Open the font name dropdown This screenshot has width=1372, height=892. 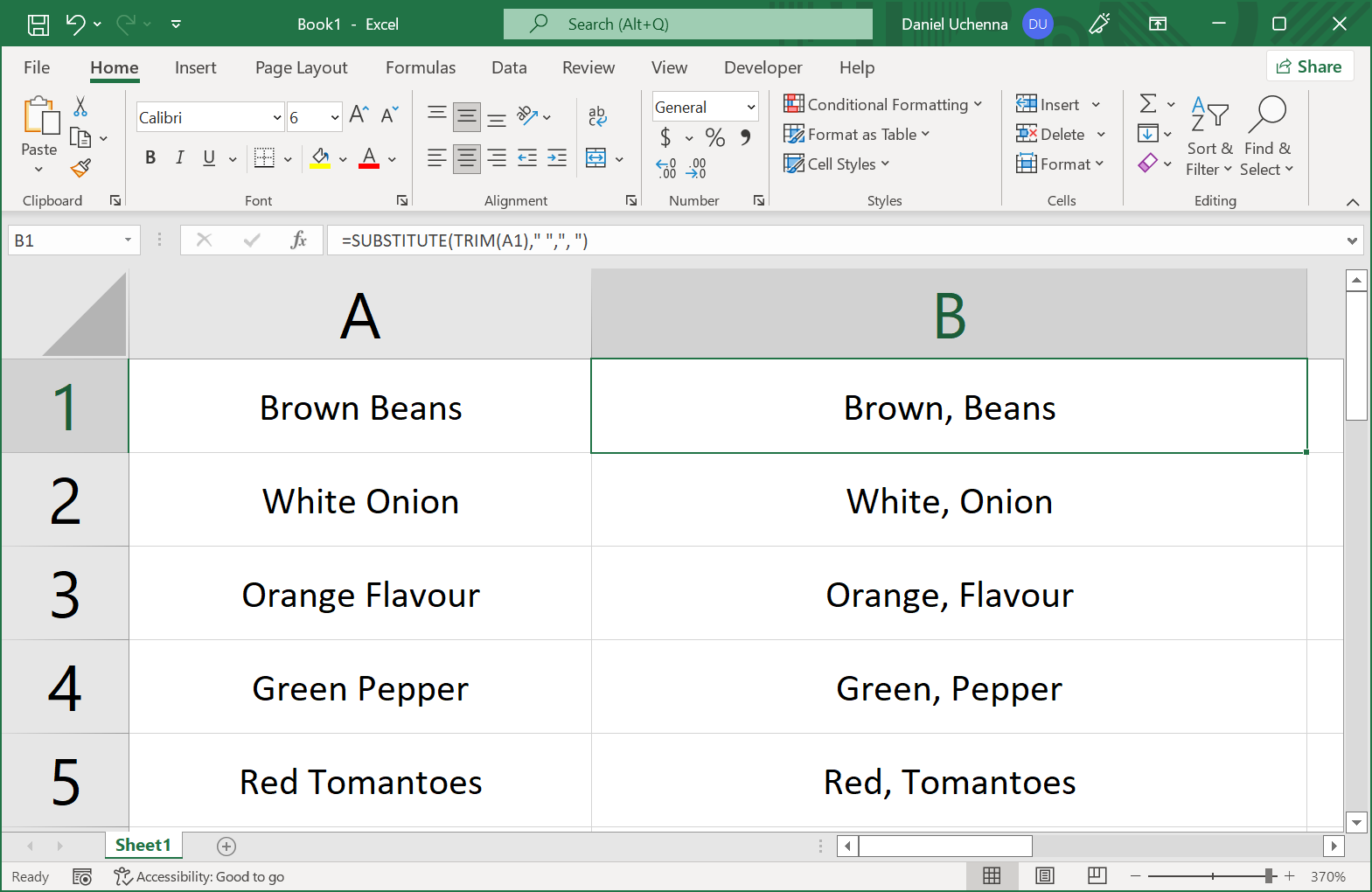tap(277, 118)
